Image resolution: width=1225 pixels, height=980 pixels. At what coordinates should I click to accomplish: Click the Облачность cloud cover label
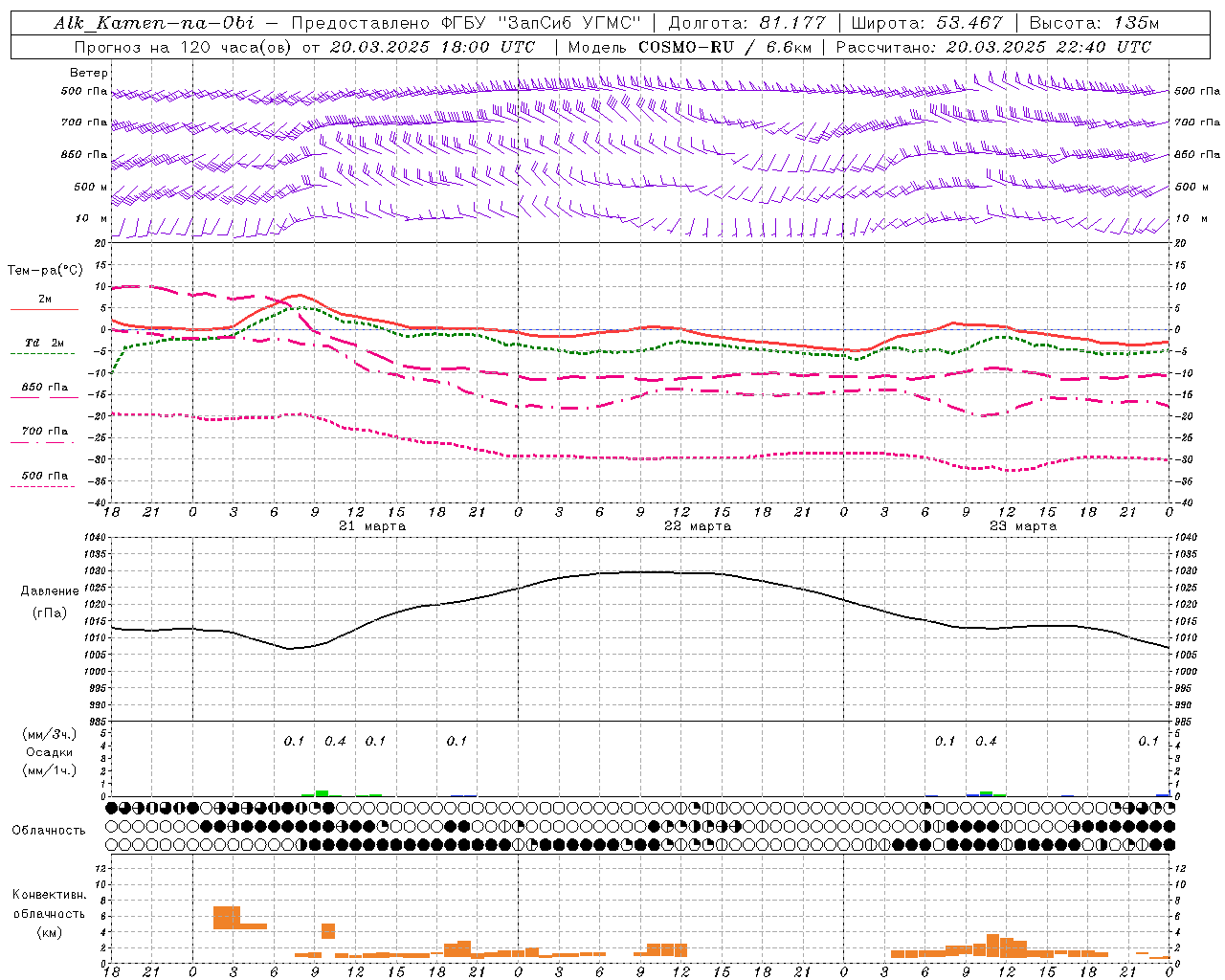(x=49, y=831)
